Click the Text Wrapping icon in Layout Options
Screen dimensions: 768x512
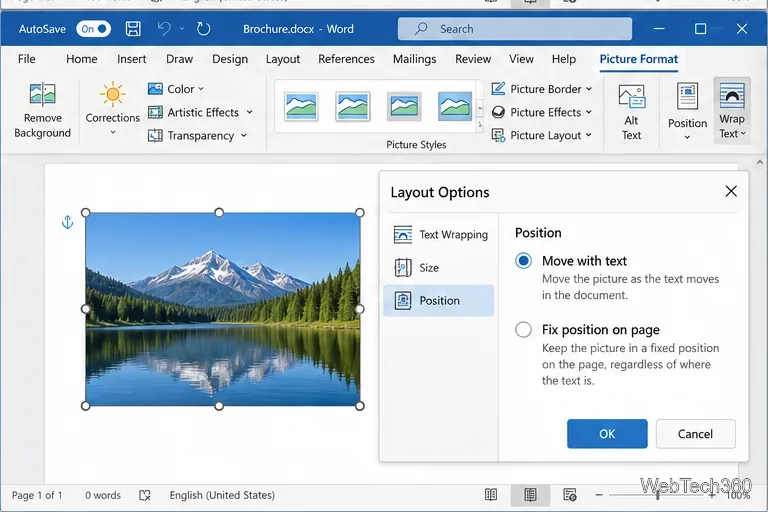point(403,235)
